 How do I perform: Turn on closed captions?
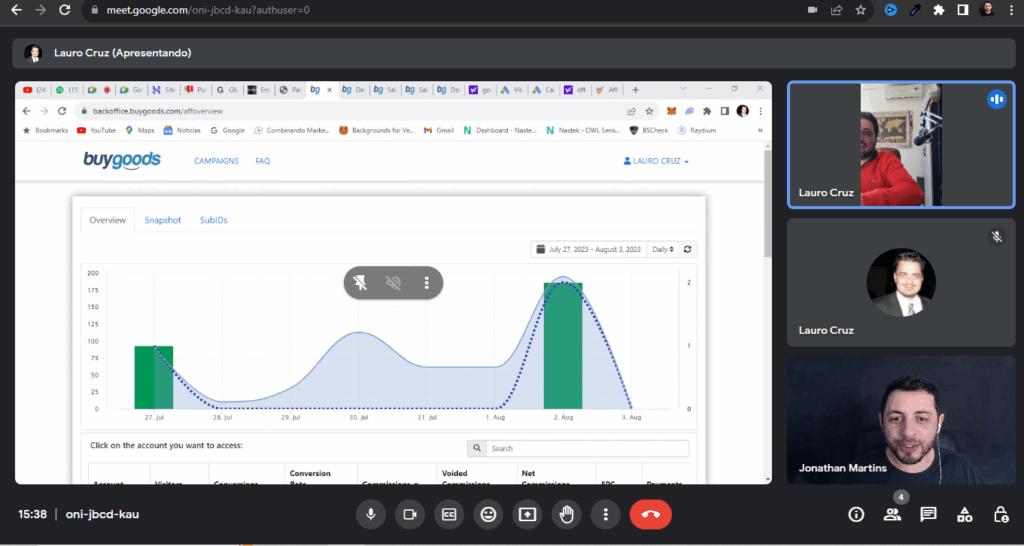449,514
